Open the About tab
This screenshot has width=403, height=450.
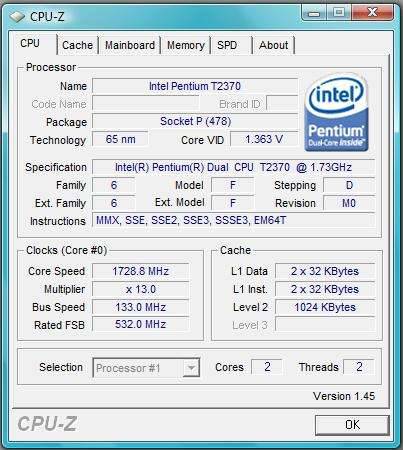[x=273, y=45]
